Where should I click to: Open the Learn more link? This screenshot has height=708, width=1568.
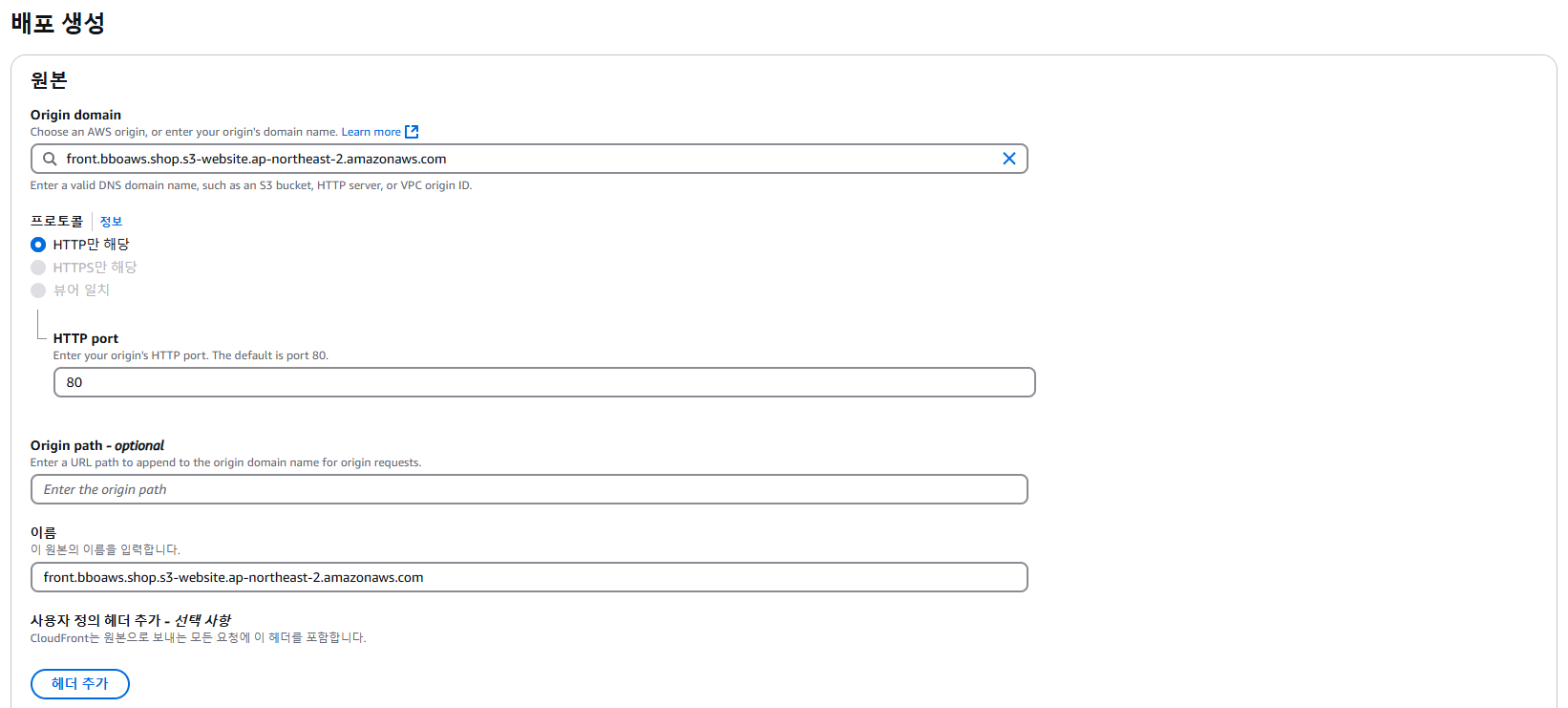click(371, 132)
